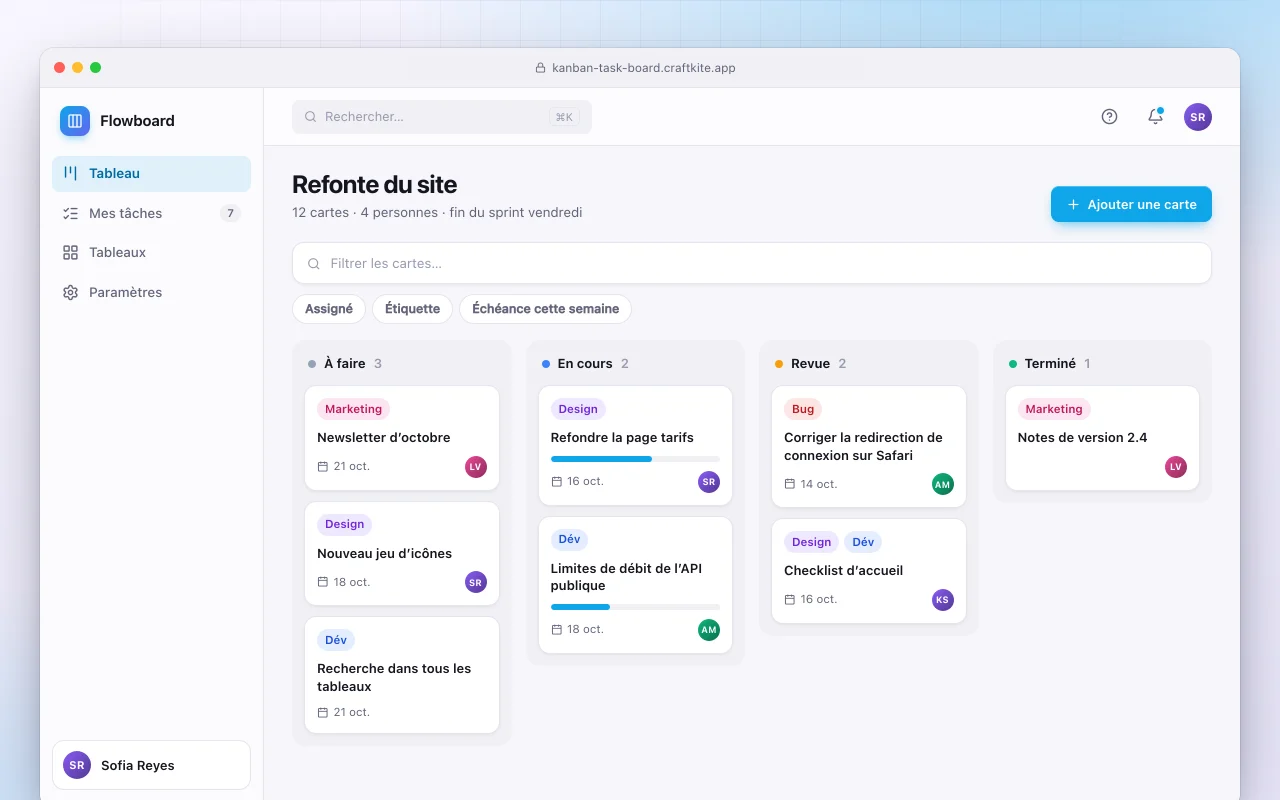The width and height of the screenshot is (1280, 800).
Task: Click the AM avatar on Safari redirection card
Action: point(942,484)
